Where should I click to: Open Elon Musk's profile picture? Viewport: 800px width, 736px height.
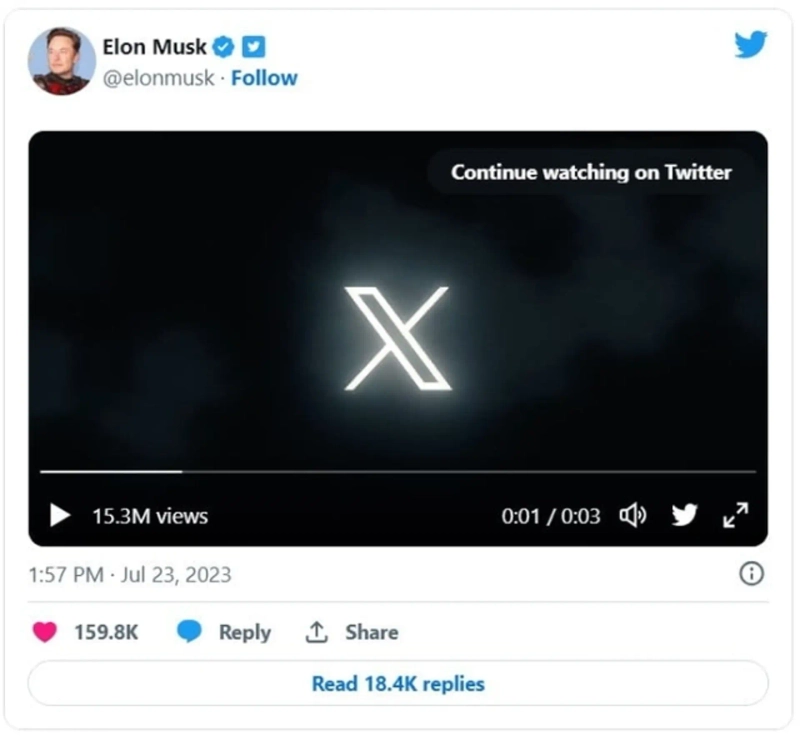tap(62, 61)
